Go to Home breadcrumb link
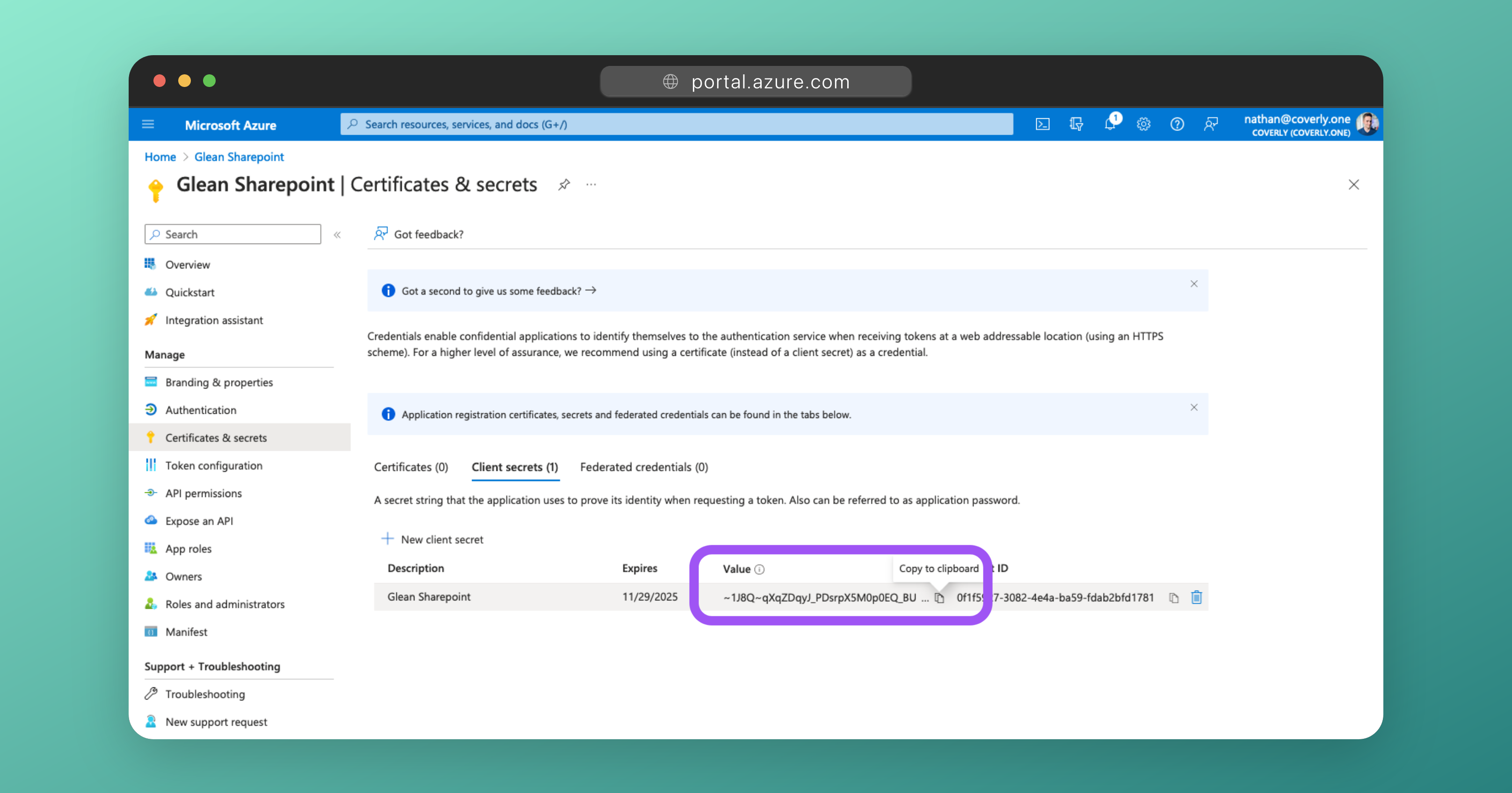This screenshot has height=793, width=1512. (x=160, y=157)
